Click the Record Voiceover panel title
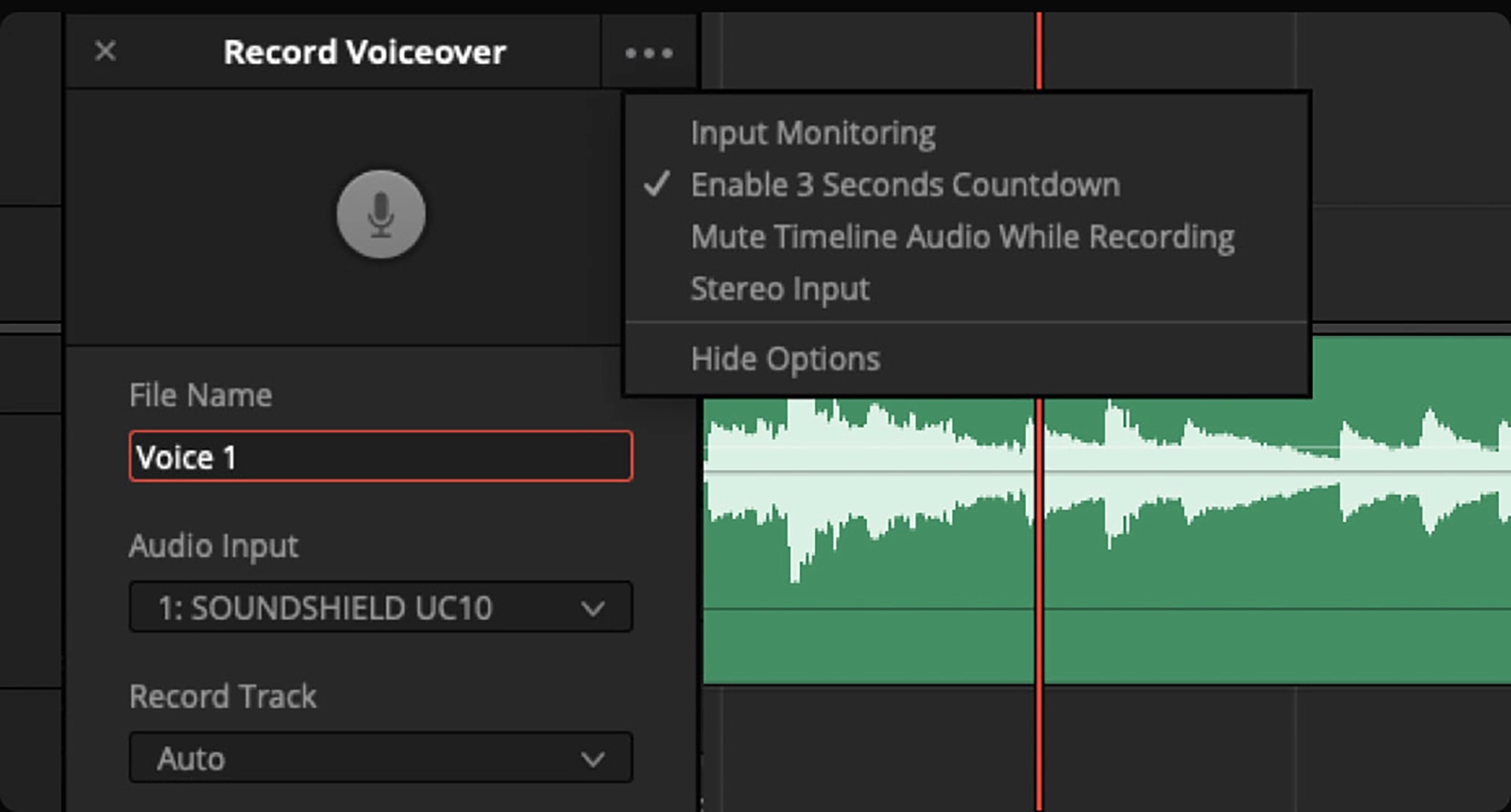This screenshot has width=1511, height=812. click(x=365, y=52)
